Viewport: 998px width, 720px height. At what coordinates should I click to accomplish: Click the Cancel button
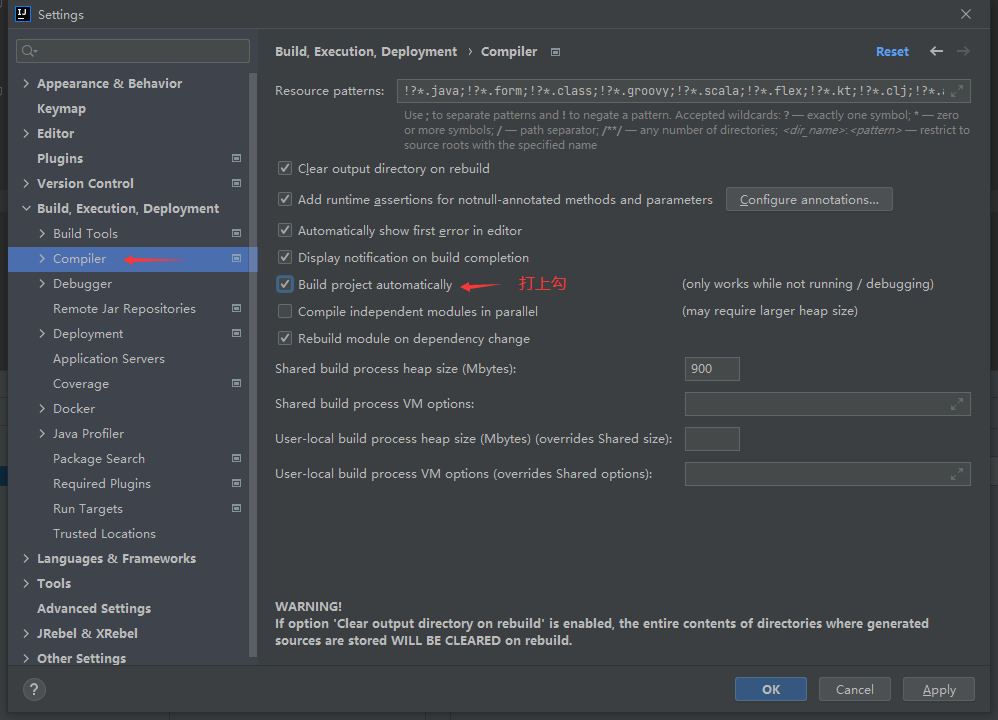[854, 689]
